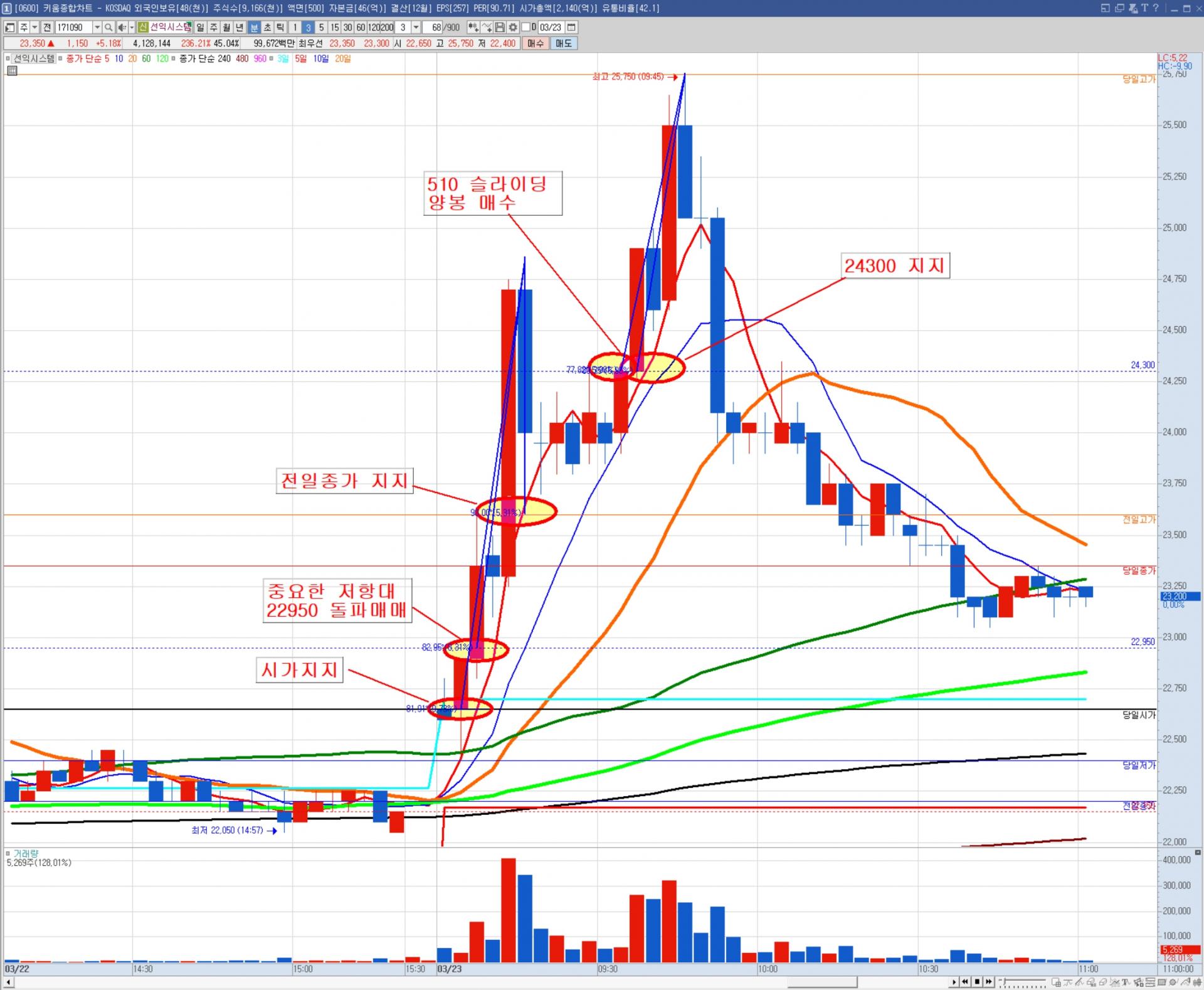The image size is (1204, 990).
Task: Click the text annotation T tool icon
Action: click(x=1126, y=982)
